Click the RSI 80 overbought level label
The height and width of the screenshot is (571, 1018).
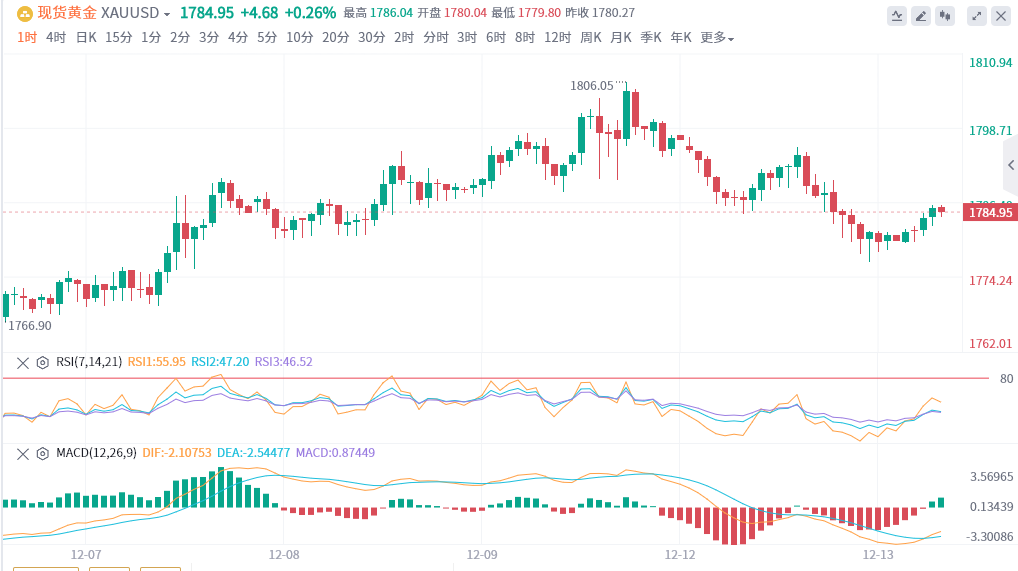coord(1006,379)
